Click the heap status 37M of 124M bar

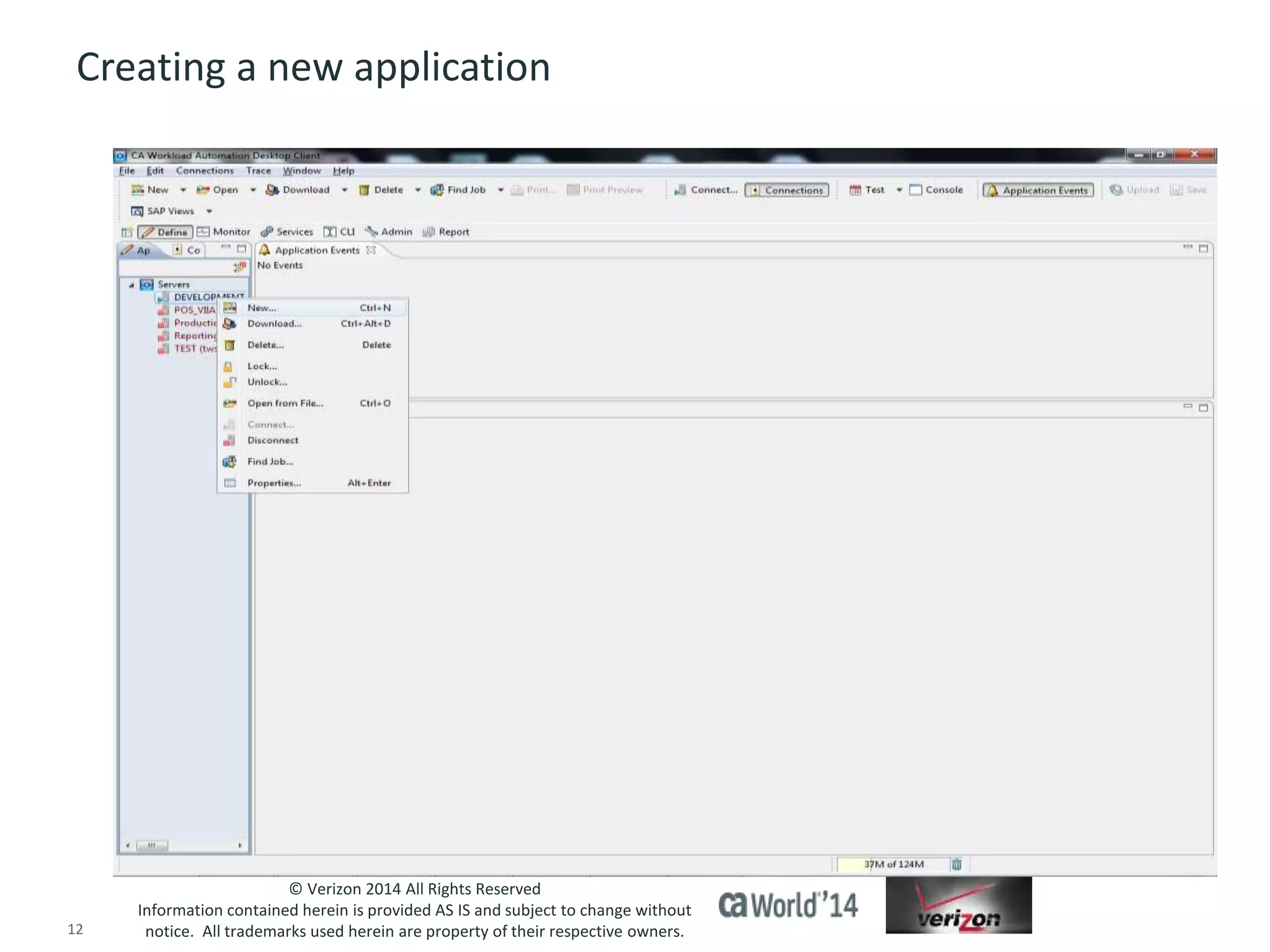pos(893,864)
